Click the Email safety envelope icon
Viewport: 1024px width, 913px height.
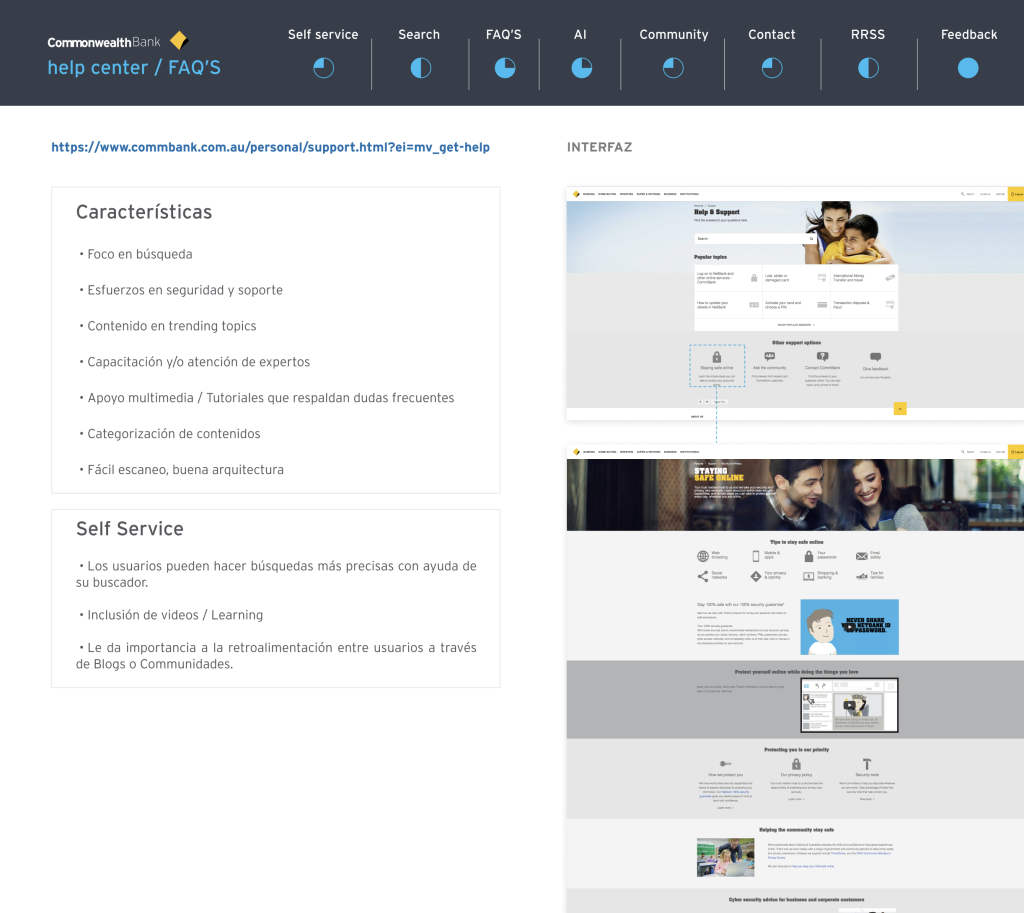point(861,556)
